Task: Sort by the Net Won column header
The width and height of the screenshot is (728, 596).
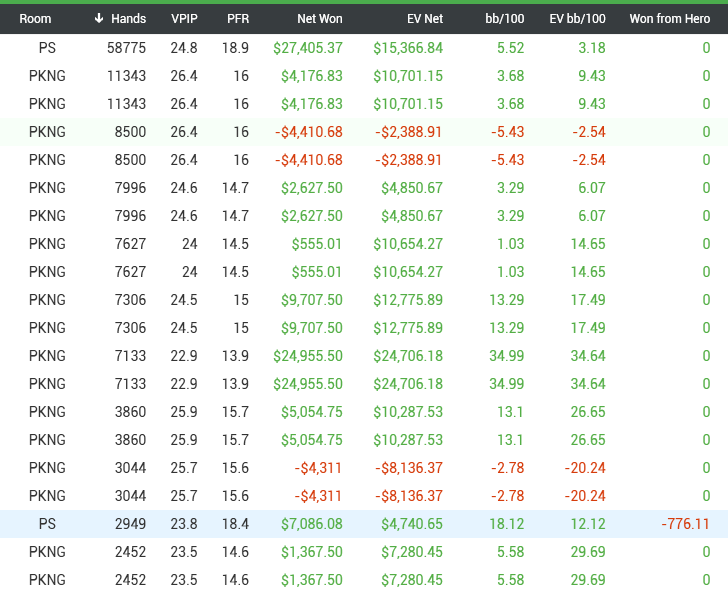Action: point(319,19)
